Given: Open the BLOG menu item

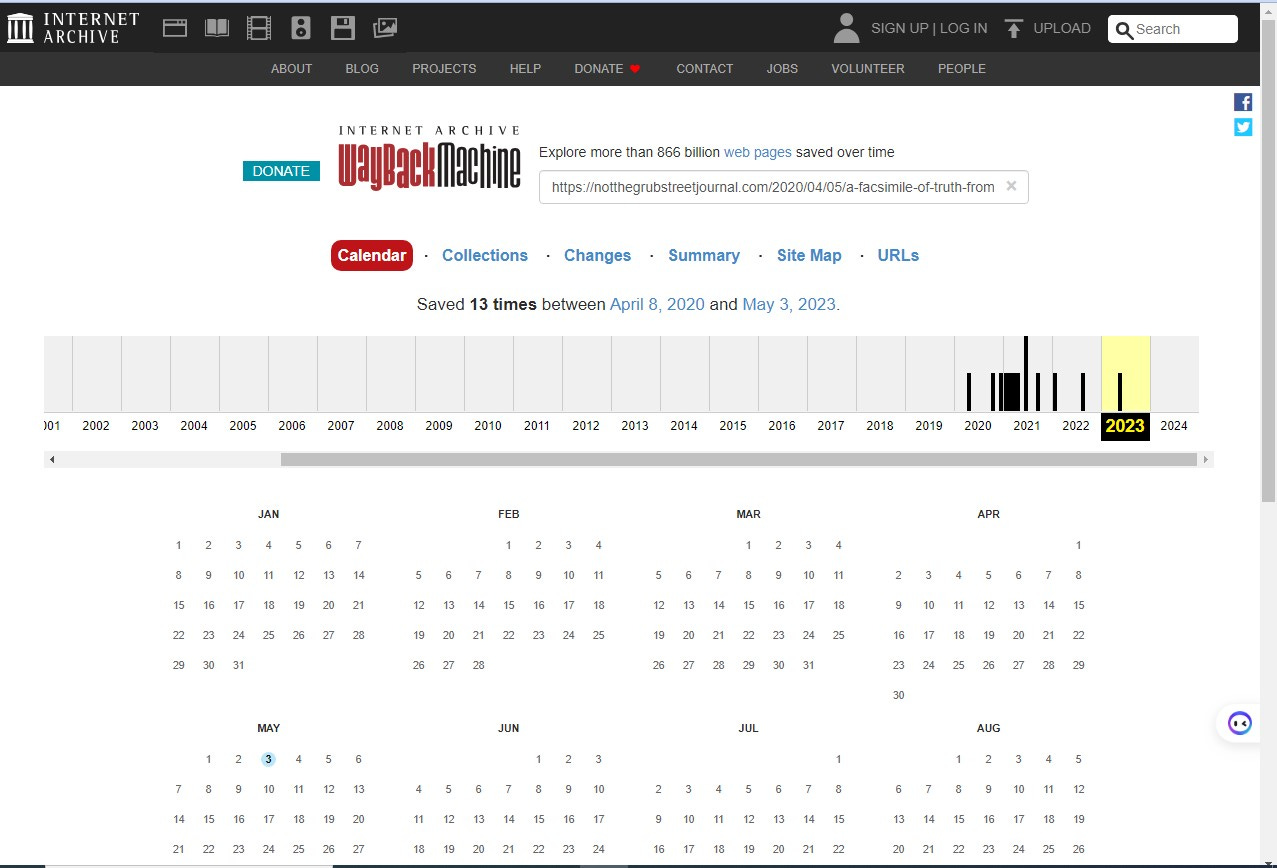Looking at the screenshot, I should pyautogui.click(x=362, y=69).
